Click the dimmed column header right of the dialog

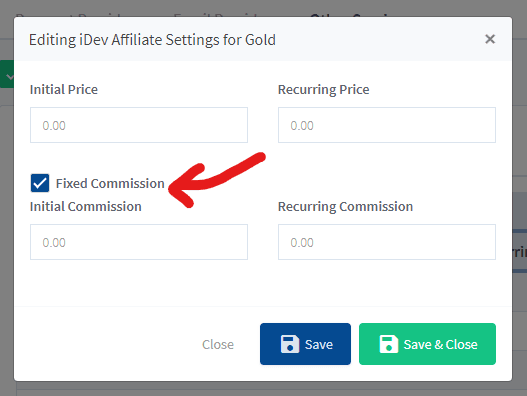[520, 251]
